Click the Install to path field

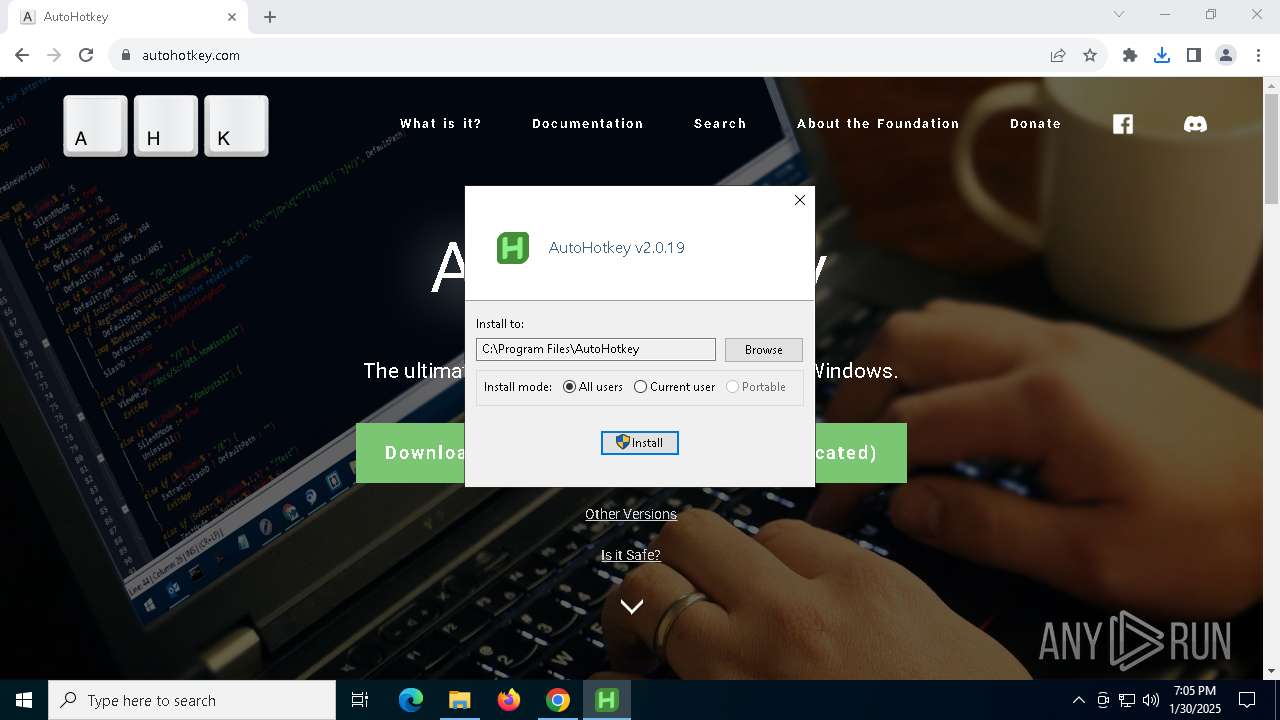(x=596, y=349)
